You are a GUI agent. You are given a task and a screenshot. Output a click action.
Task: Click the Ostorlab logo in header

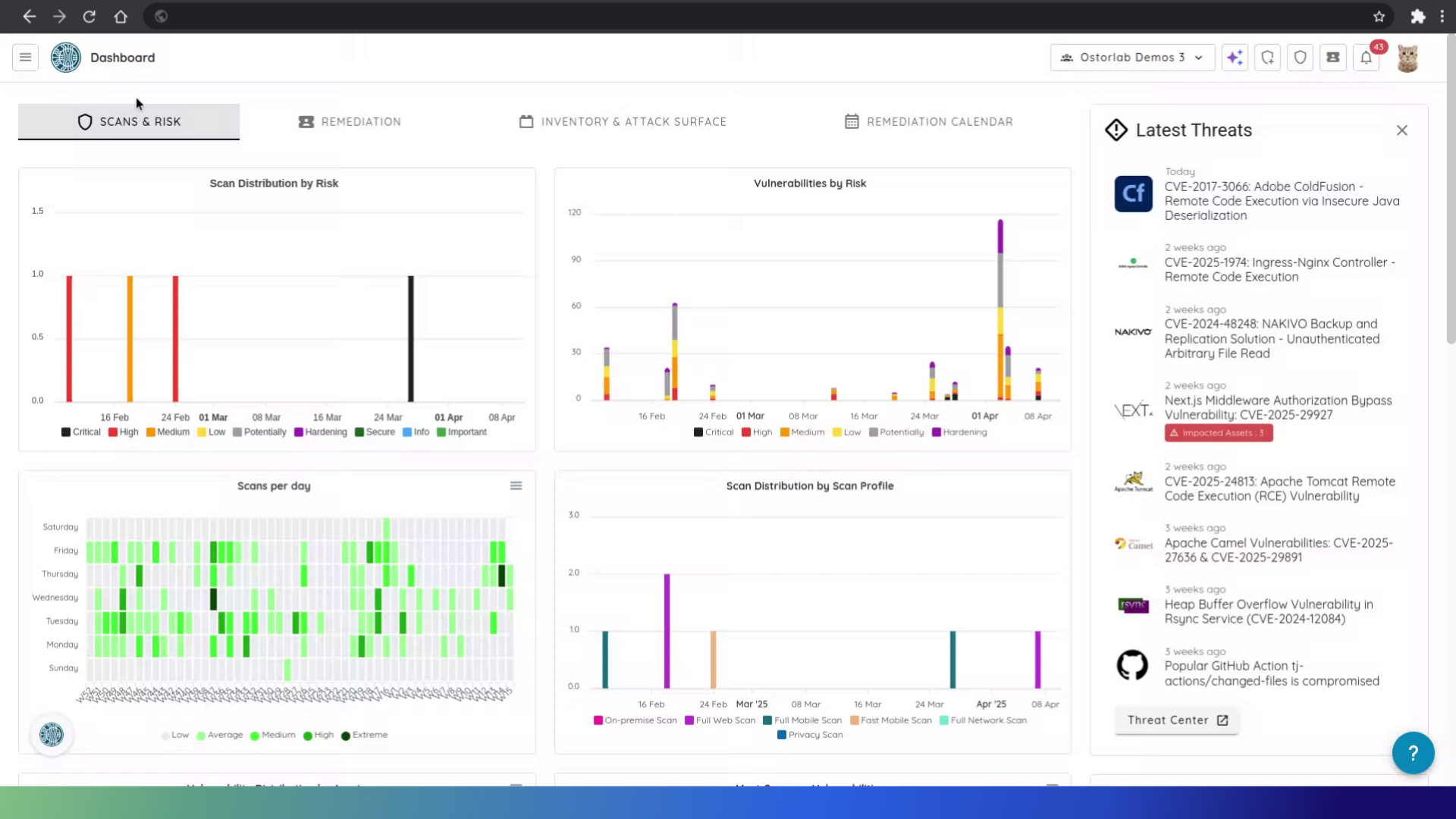pos(66,58)
